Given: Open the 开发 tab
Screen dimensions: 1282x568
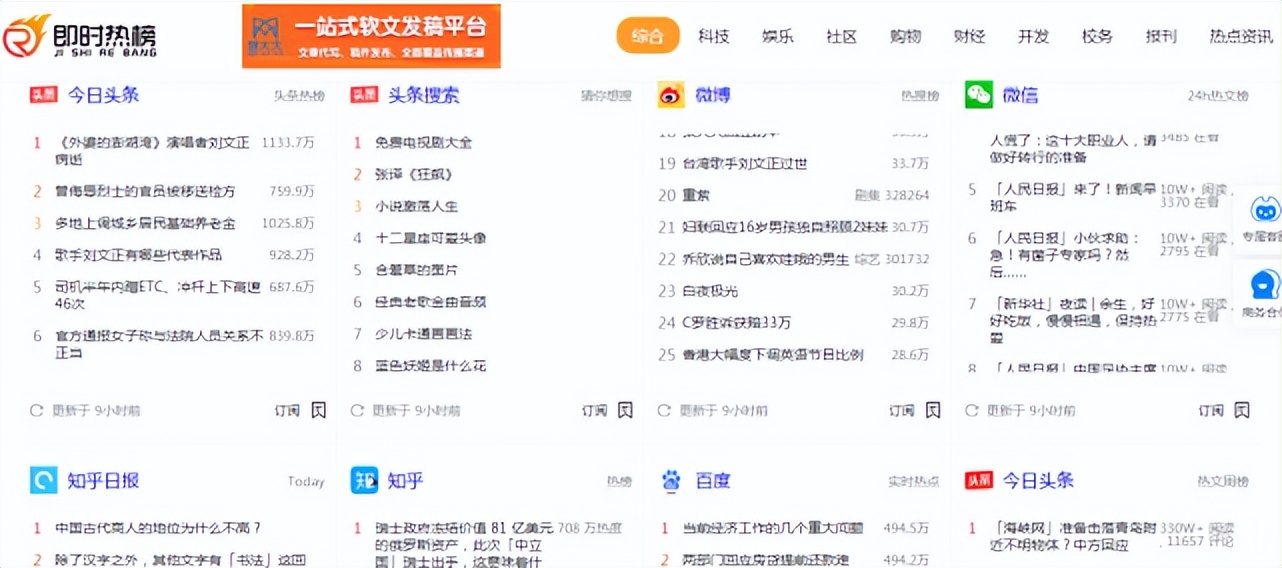Looking at the screenshot, I should tap(1034, 37).
